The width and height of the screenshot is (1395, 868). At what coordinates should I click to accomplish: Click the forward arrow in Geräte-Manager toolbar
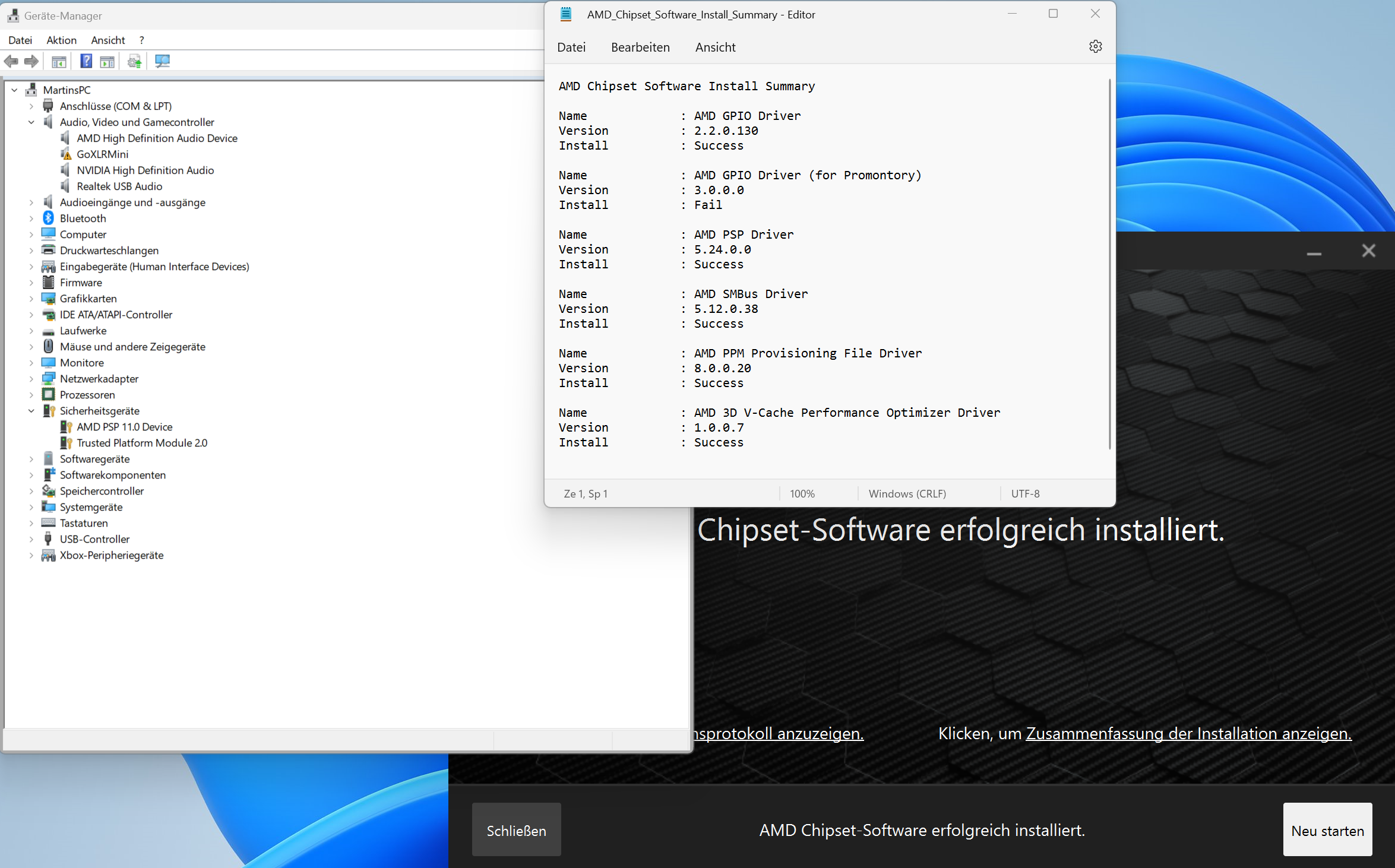[x=31, y=61]
